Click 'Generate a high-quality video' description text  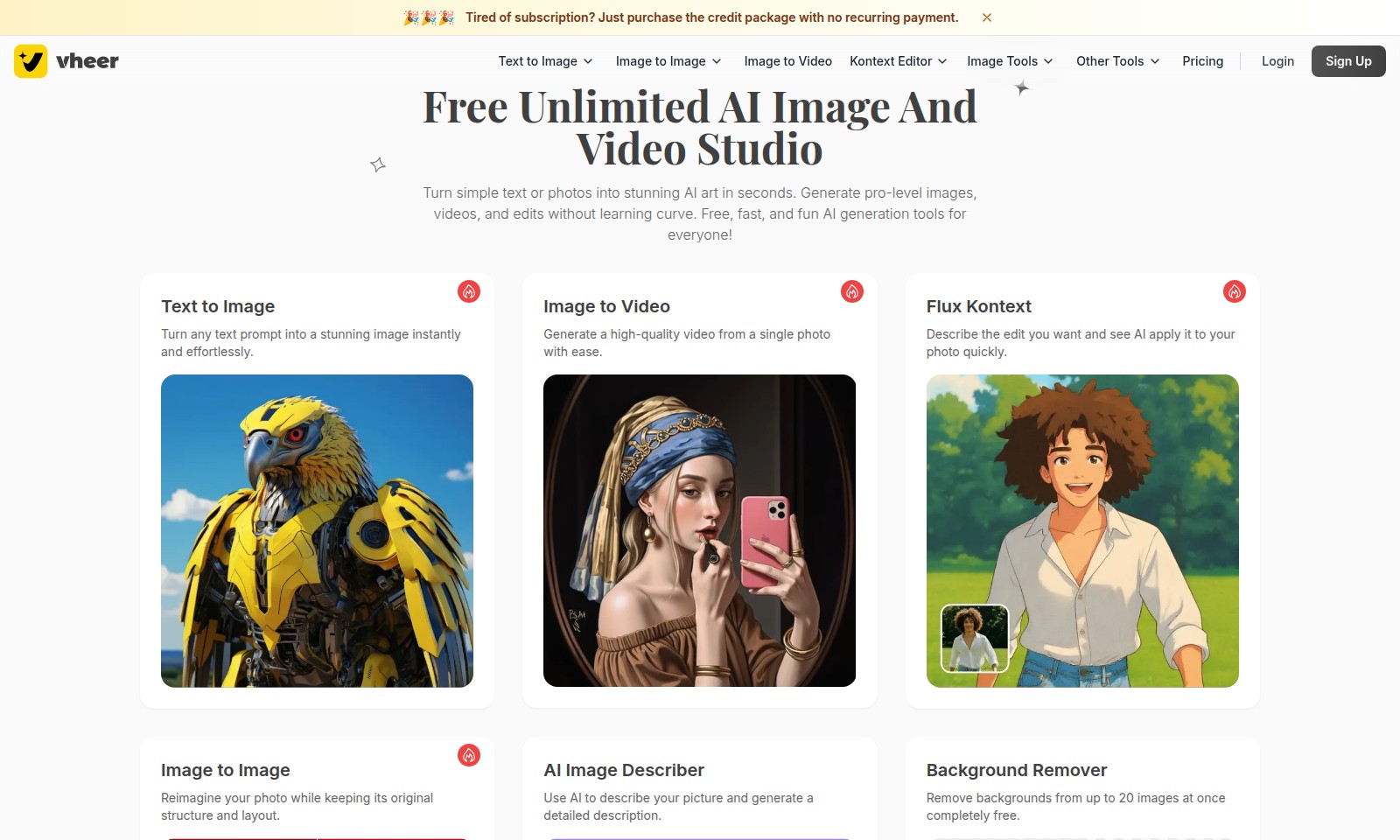tap(687, 343)
